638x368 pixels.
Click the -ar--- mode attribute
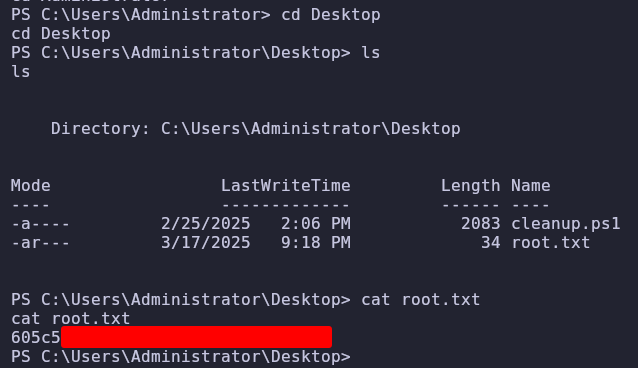40,243
